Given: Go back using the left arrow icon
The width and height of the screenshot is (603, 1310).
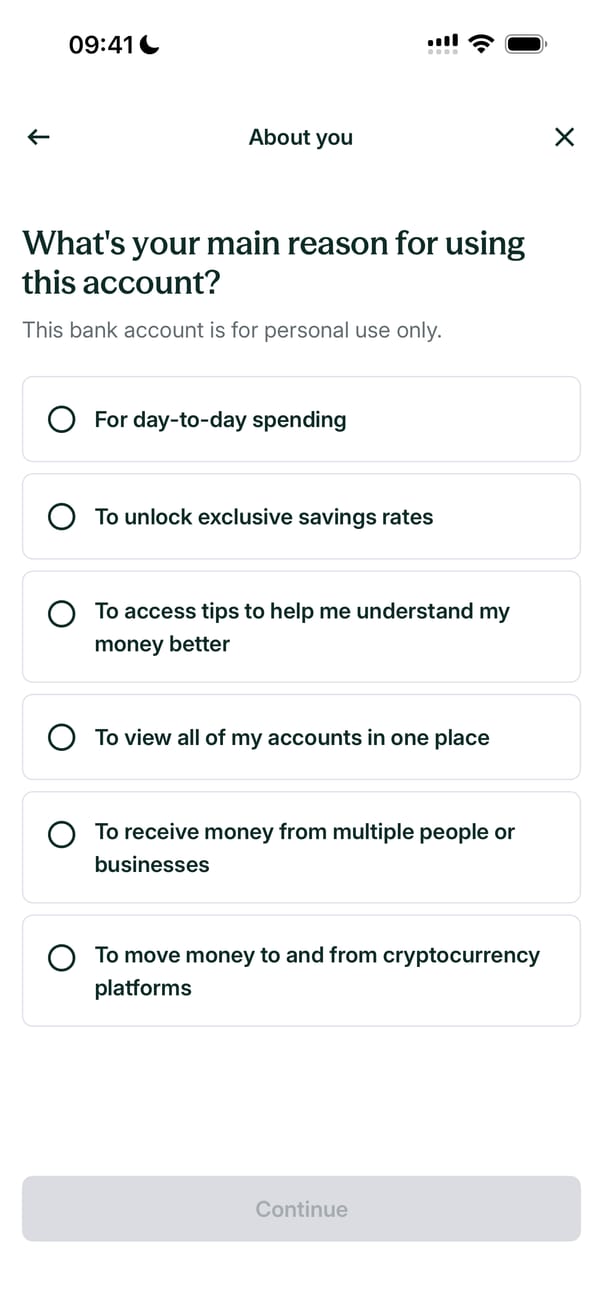Looking at the screenshot, I should click(39, 137).
